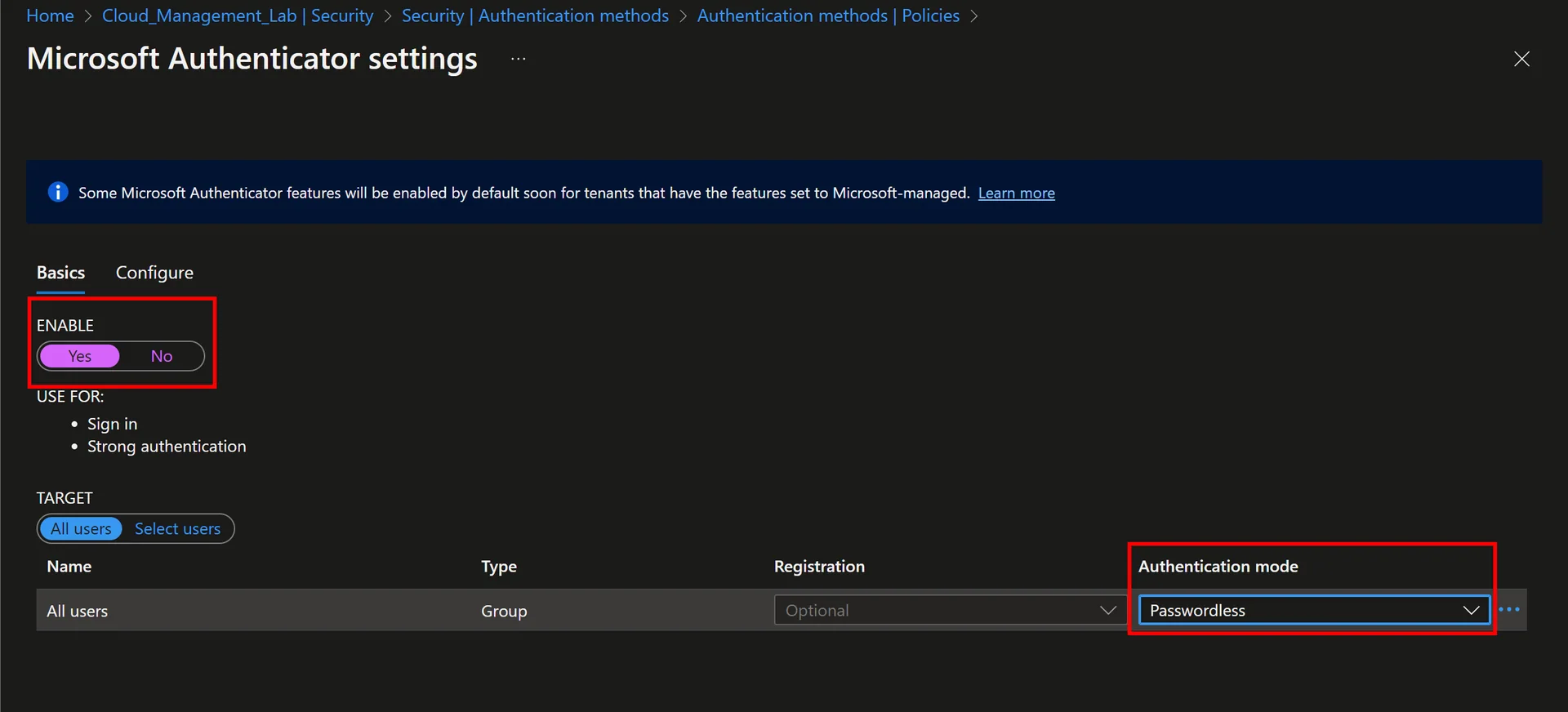Image resolution: width=1568 pixels, height=712 pixels.
Task: Go to Home breadcrumb
Action: pyautogui.click(x=50, y=16)
